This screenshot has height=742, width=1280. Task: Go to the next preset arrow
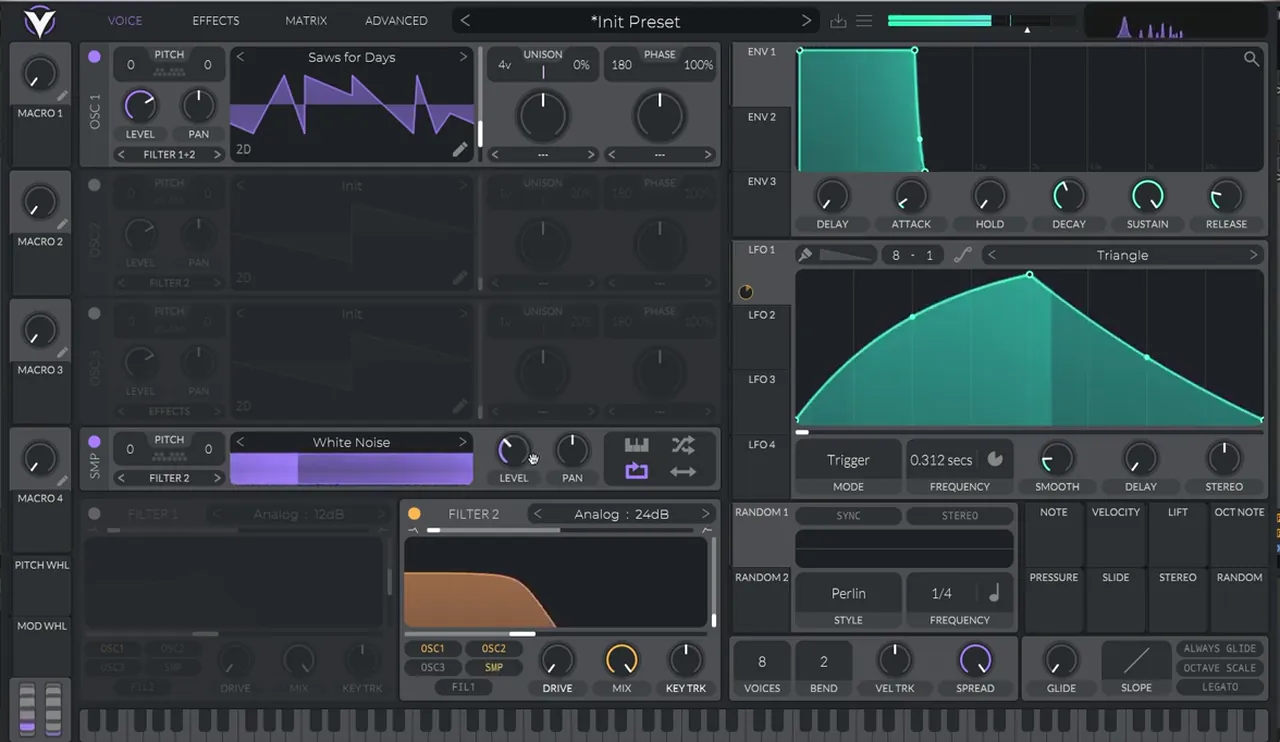coord(806,21)
